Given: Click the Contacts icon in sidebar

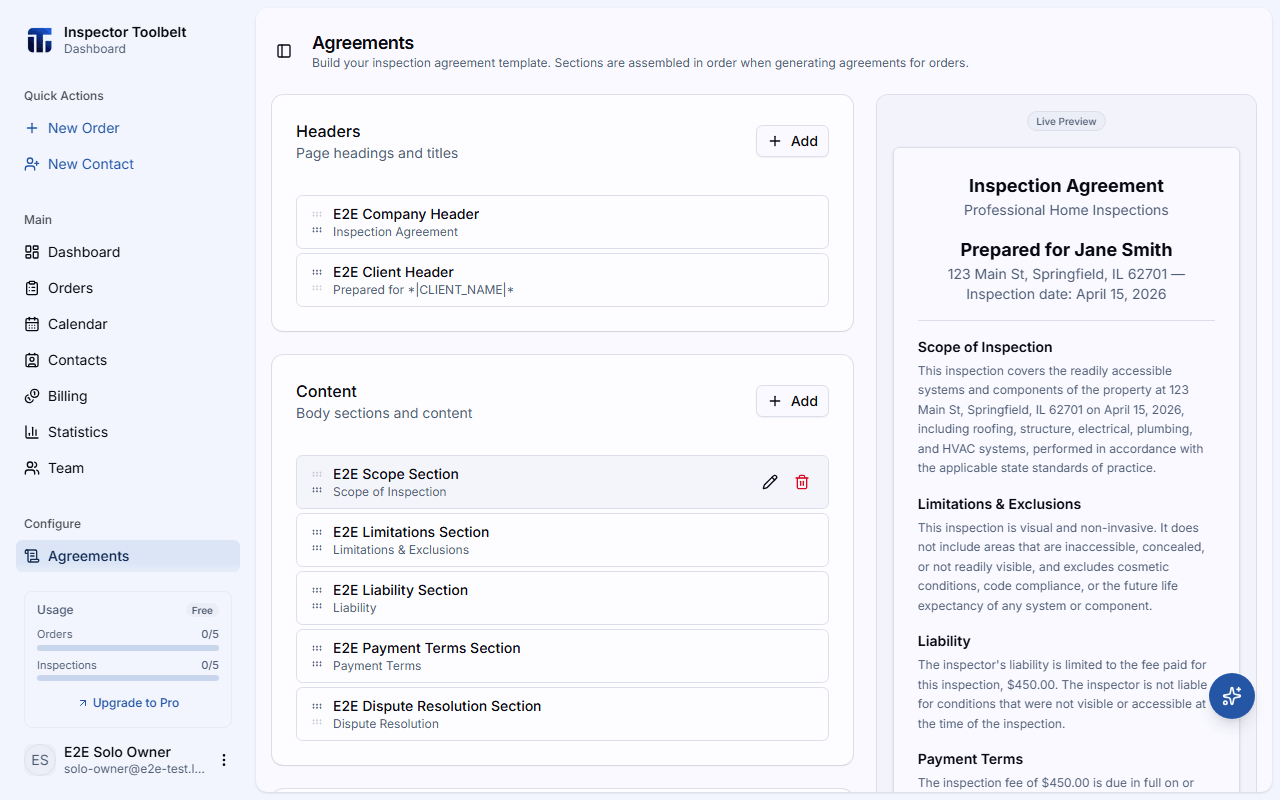Looking at the screenshot, I should pyautogui.click(x=32, y=360).
